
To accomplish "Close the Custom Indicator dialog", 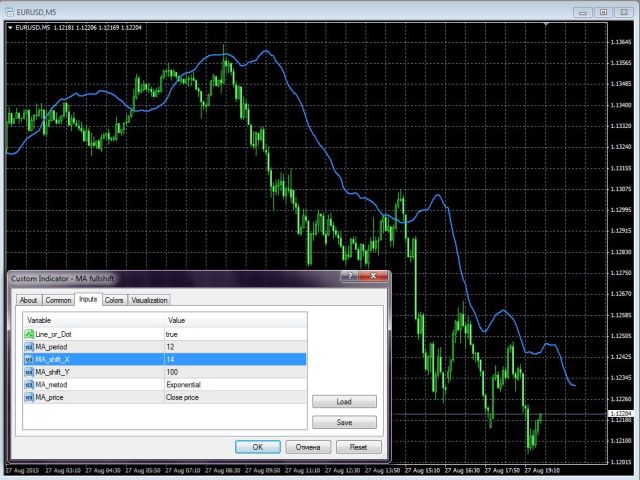I will [376, 278].
